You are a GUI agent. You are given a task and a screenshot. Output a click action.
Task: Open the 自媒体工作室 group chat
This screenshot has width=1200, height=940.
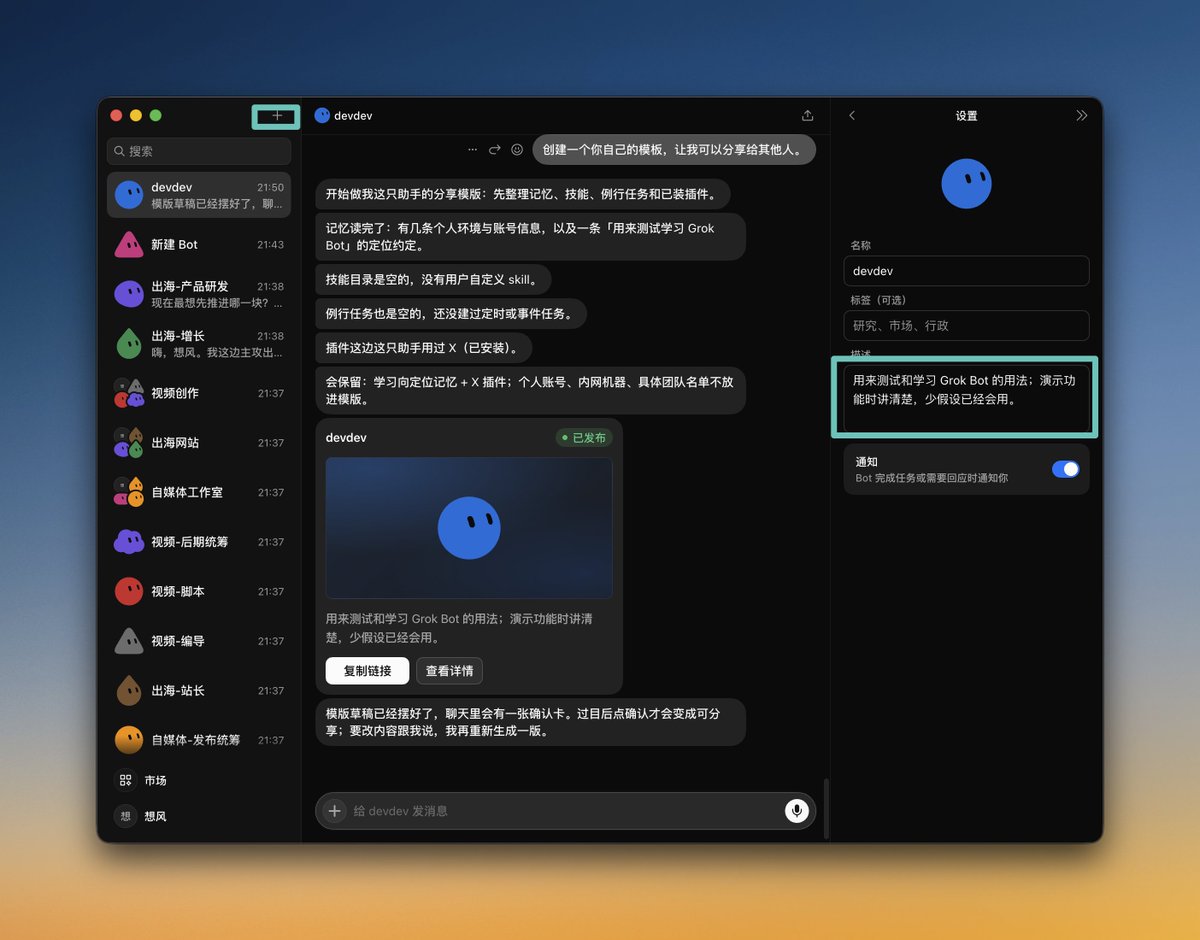point(199,492)
